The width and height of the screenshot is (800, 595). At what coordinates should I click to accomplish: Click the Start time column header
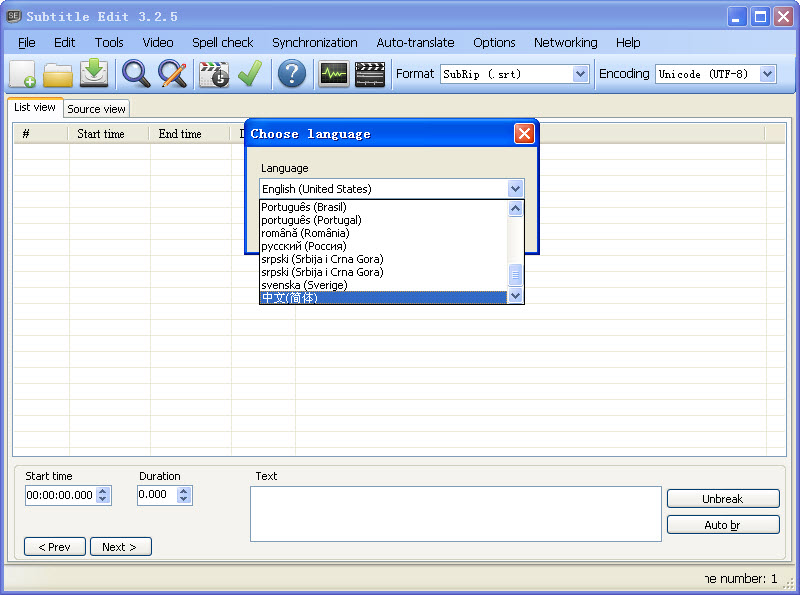point(109,134)
